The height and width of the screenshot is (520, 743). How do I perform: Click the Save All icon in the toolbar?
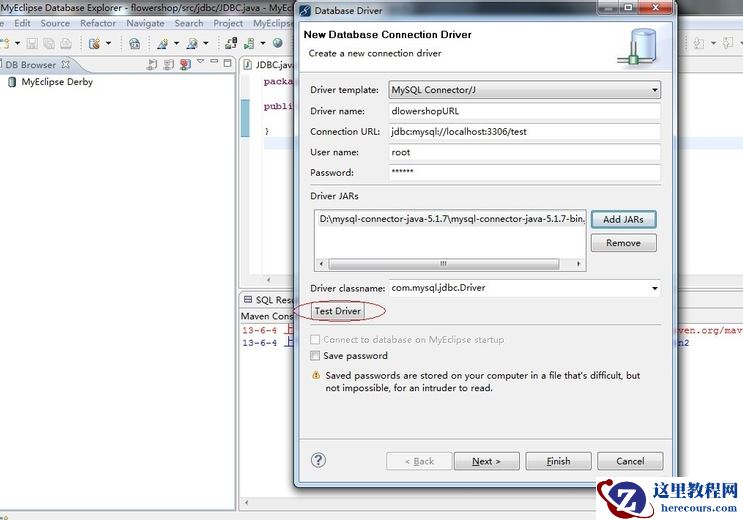click(x=49, y=44)
